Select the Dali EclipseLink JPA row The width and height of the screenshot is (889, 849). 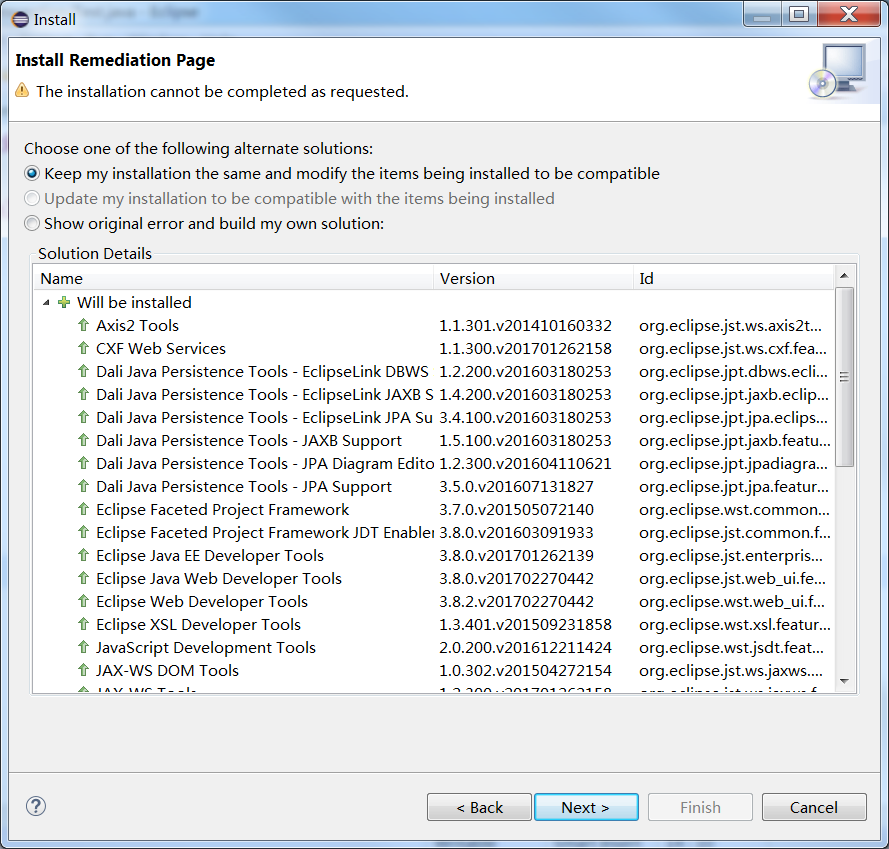(x=434, y=417)
